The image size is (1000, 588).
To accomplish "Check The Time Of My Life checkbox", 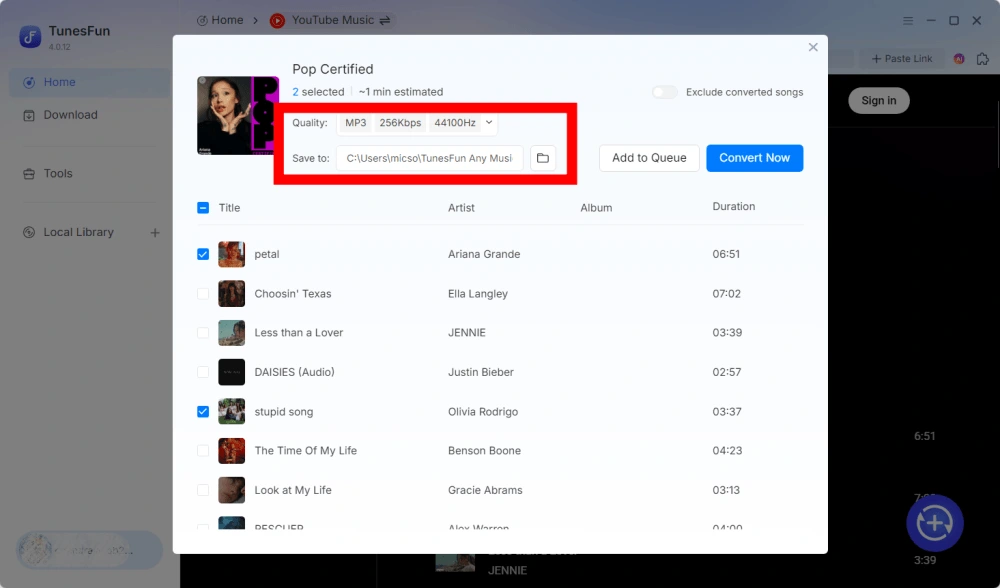I will coord(203,451).
